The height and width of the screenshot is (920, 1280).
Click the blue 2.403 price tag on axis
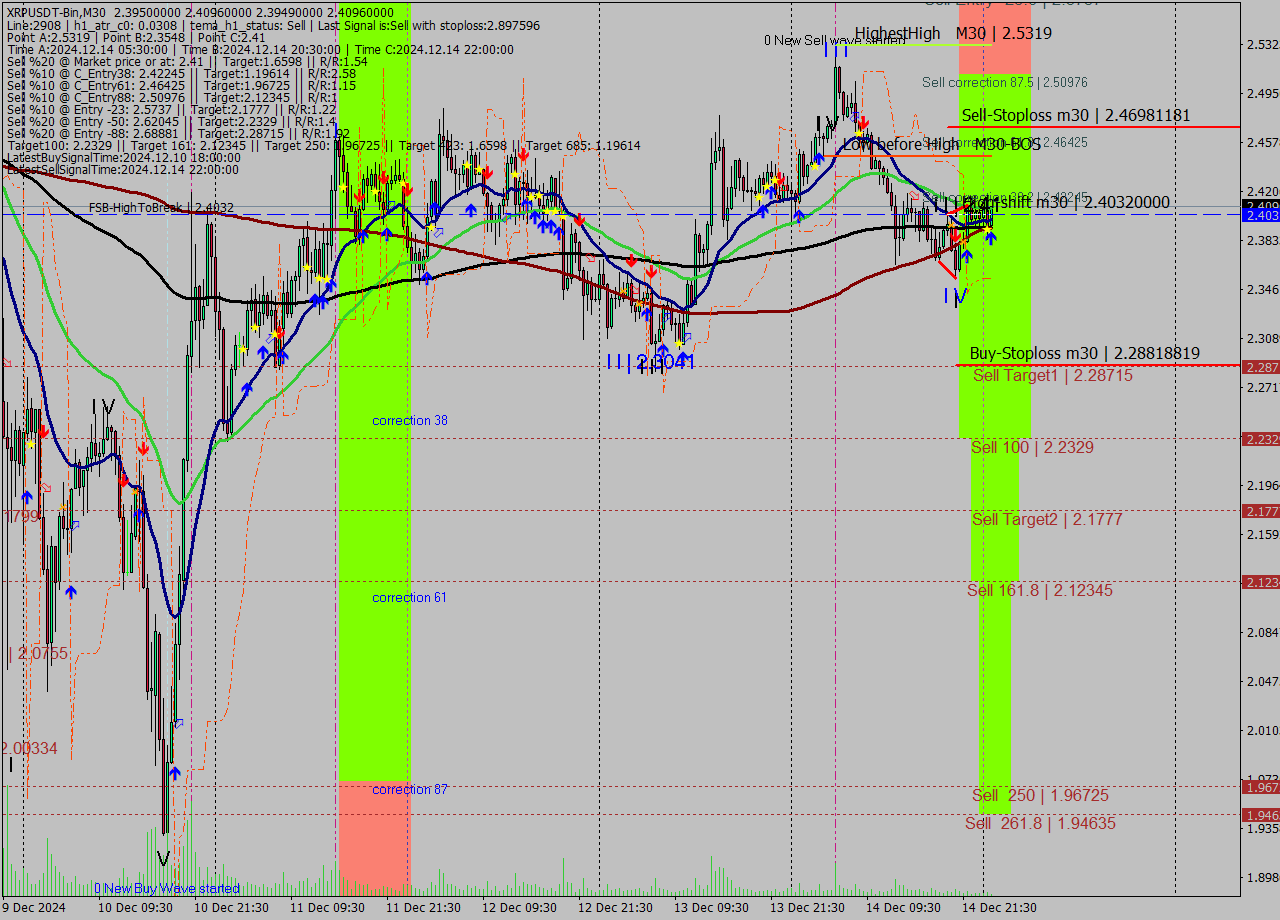(1261, 215)
